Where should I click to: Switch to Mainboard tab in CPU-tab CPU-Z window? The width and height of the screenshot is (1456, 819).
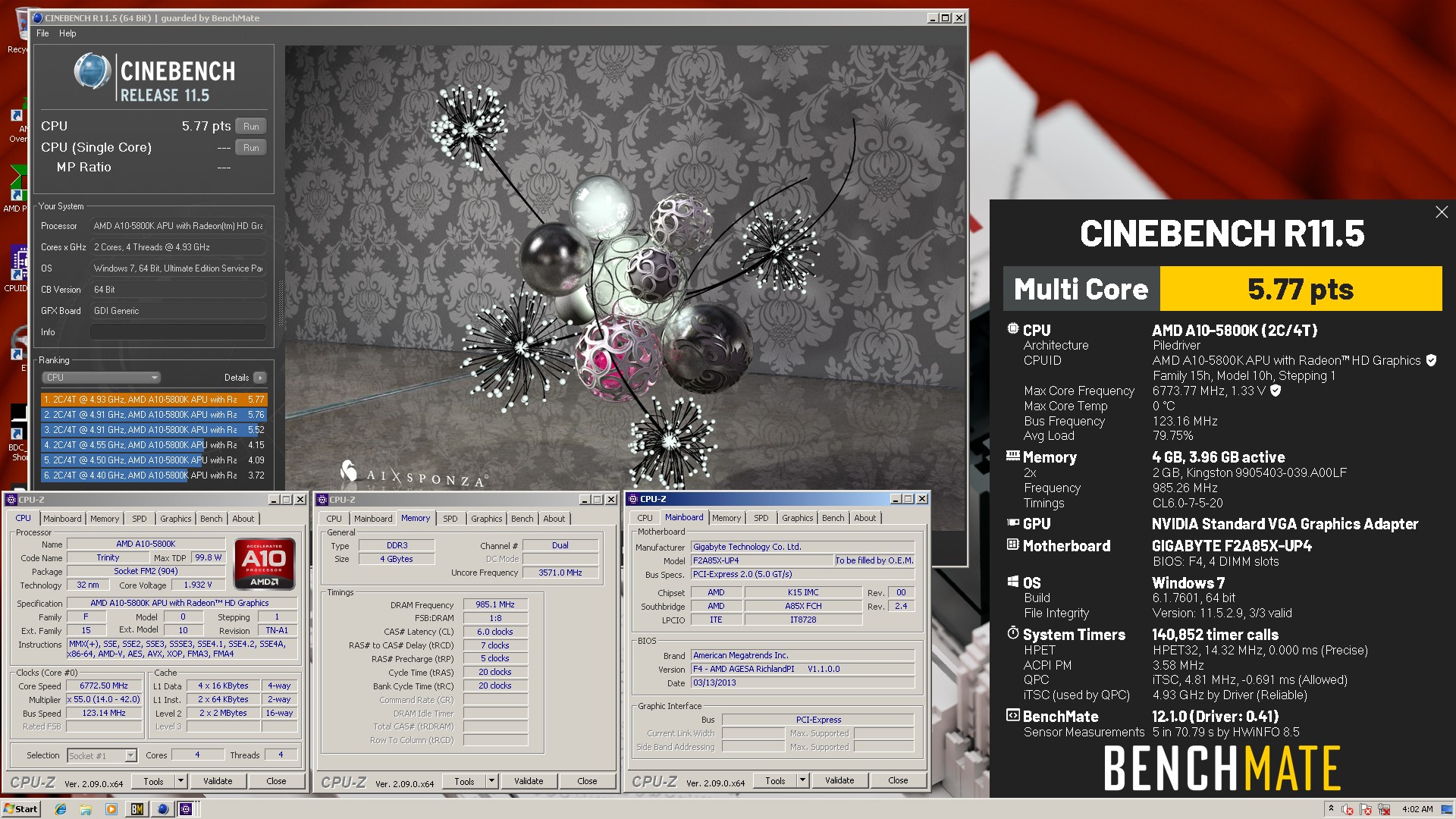(x=62, y=519)
